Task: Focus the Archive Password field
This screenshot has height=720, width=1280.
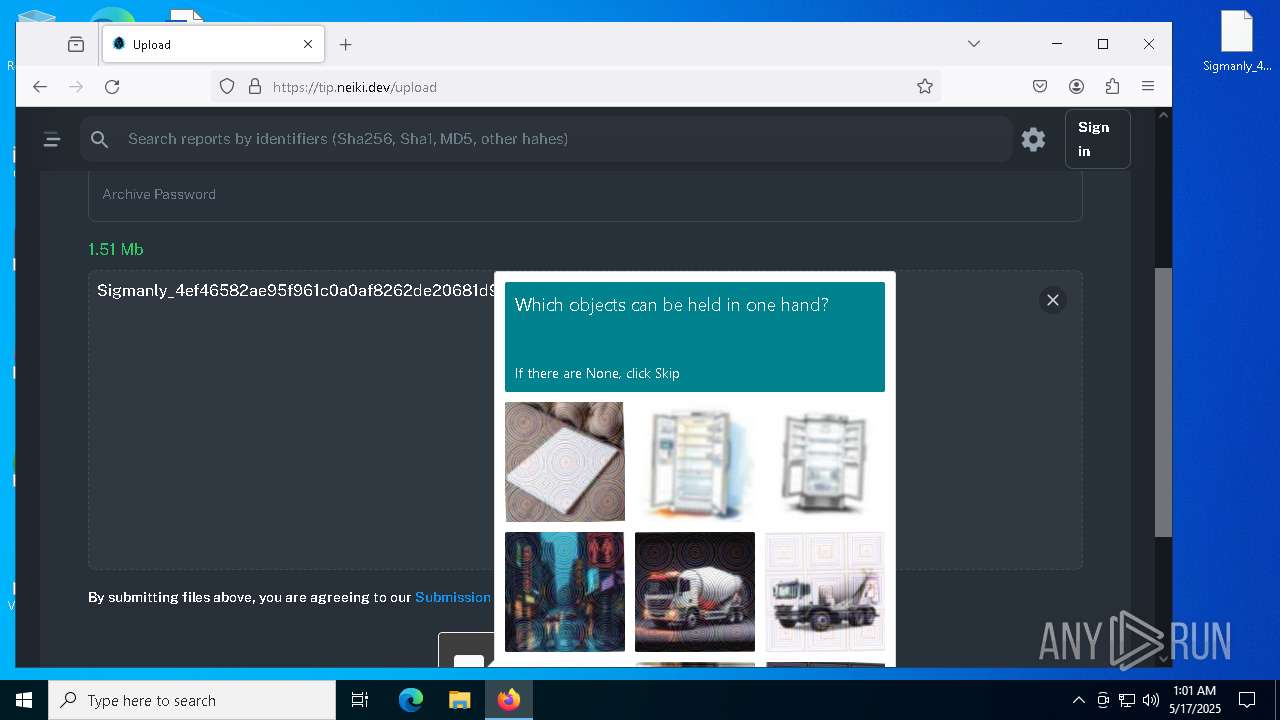Action: [585, 194]
